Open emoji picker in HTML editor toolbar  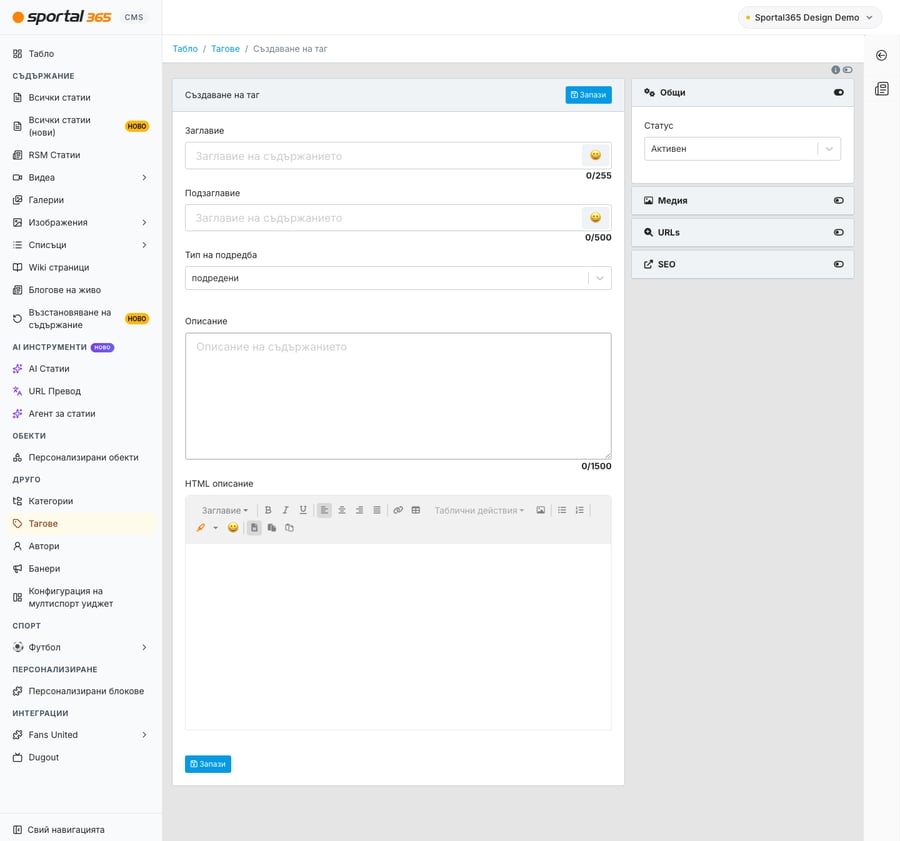point(232,528)
